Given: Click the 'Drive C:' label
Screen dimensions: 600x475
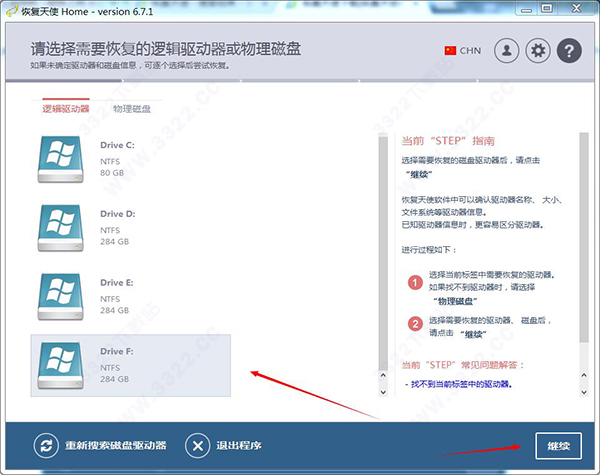Looking at the screenshot, I should click(x=117, y=145).
